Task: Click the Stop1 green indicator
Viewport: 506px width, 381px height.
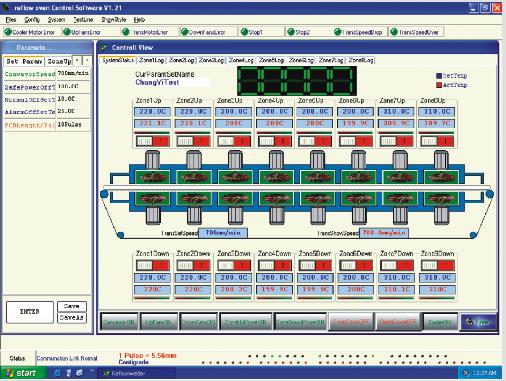Action: pos(244,32)
